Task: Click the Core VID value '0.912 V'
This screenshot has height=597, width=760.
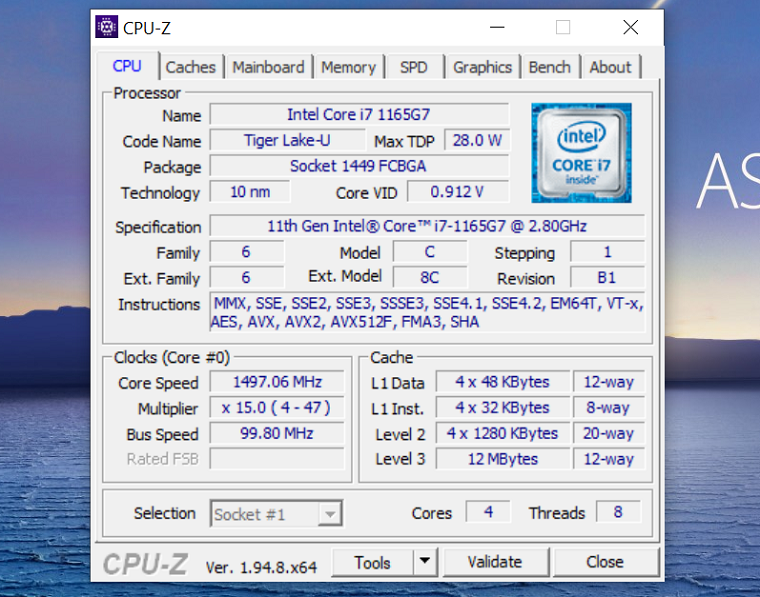Action: [x=458, y=191]
